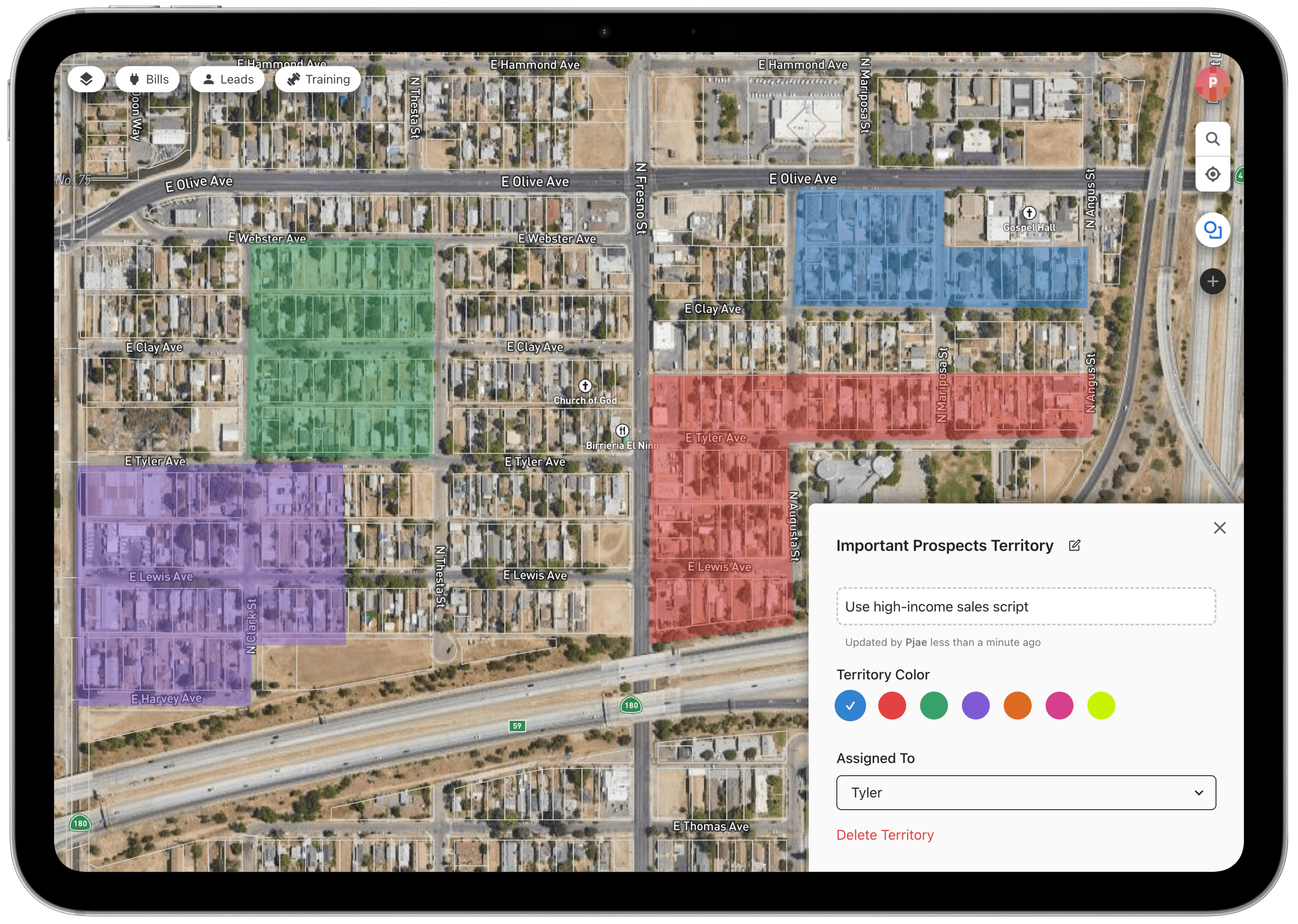
Task: Pick the orange territory color swatch
Action: [1017, 705]
